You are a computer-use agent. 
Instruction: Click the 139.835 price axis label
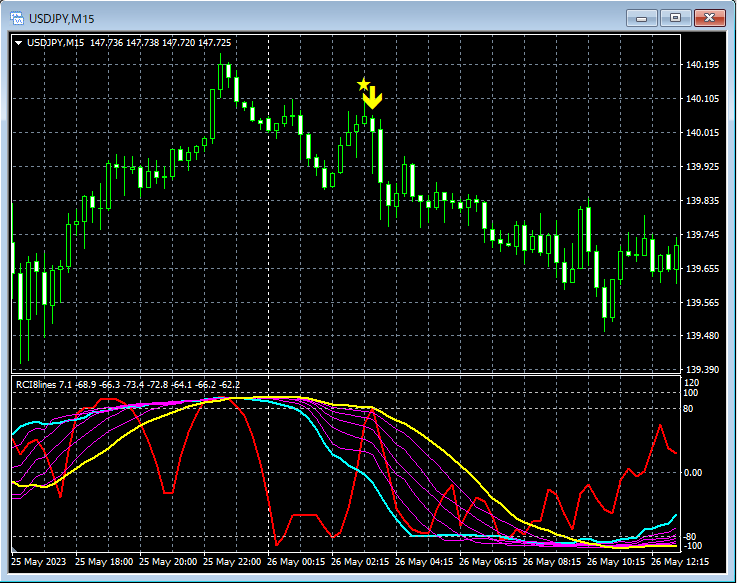(x=703, y=201)
